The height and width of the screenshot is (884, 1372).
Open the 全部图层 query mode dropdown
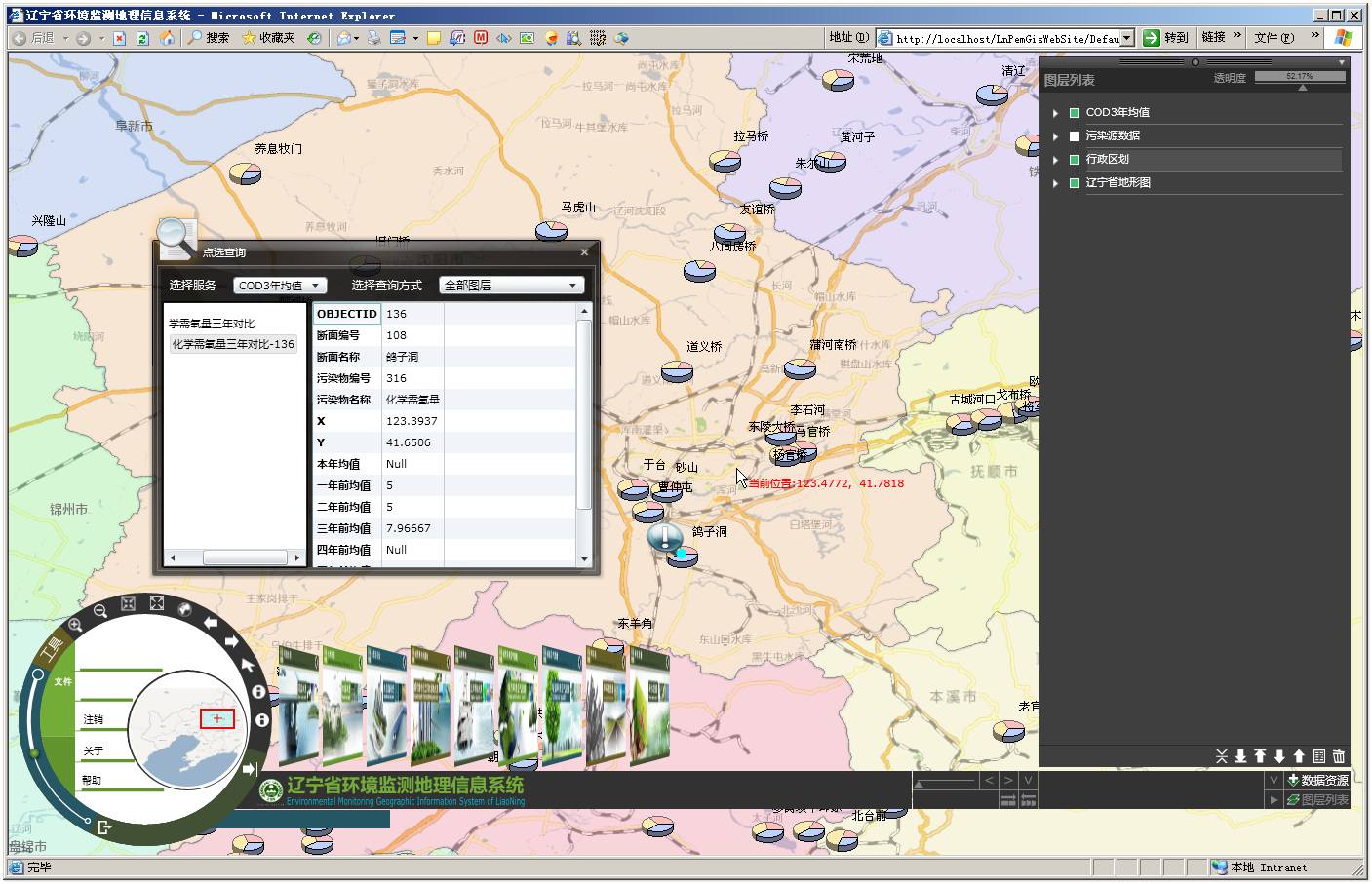click(511, 286)
